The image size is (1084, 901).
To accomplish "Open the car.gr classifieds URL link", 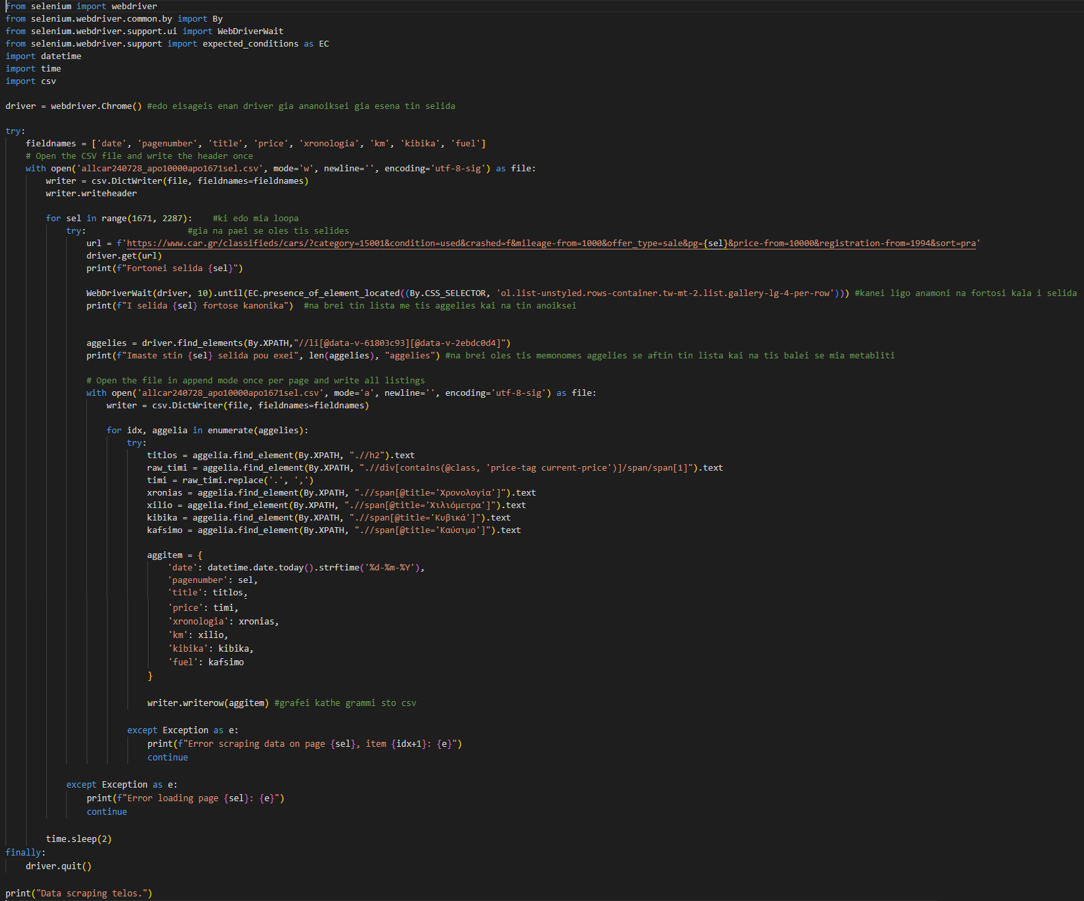I will tap(552, 243).
